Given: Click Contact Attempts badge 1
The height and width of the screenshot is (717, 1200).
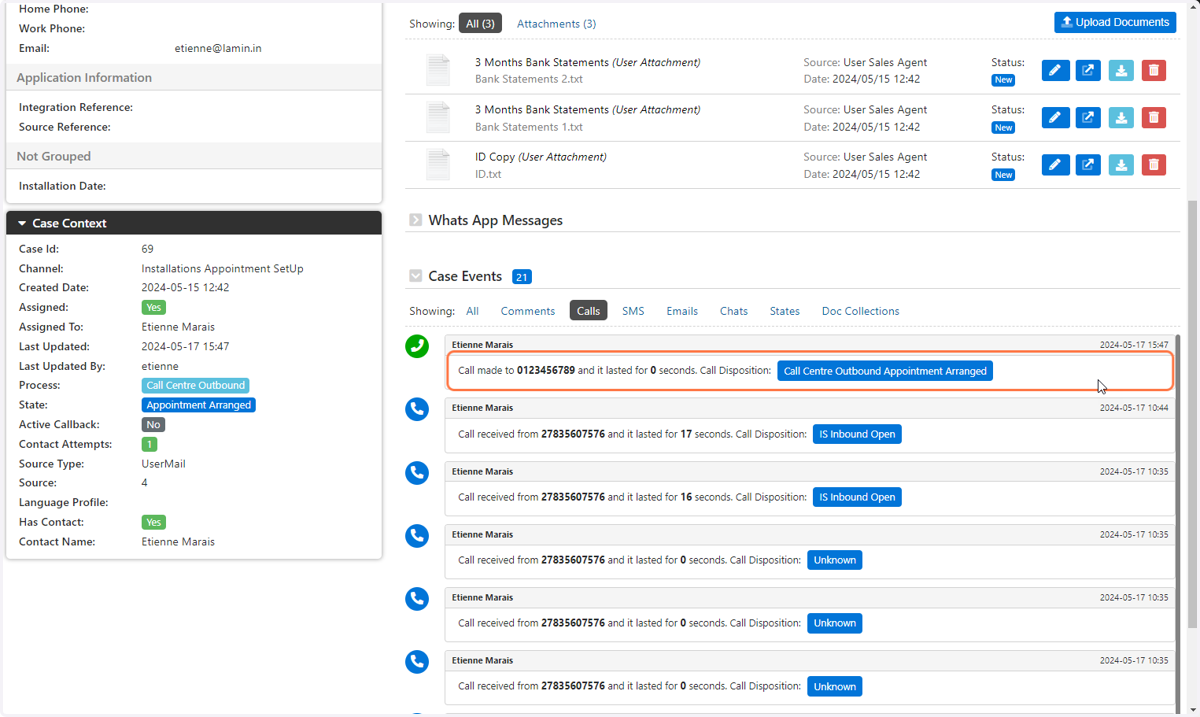Looking at the screenshot, I should click(149, 444).
